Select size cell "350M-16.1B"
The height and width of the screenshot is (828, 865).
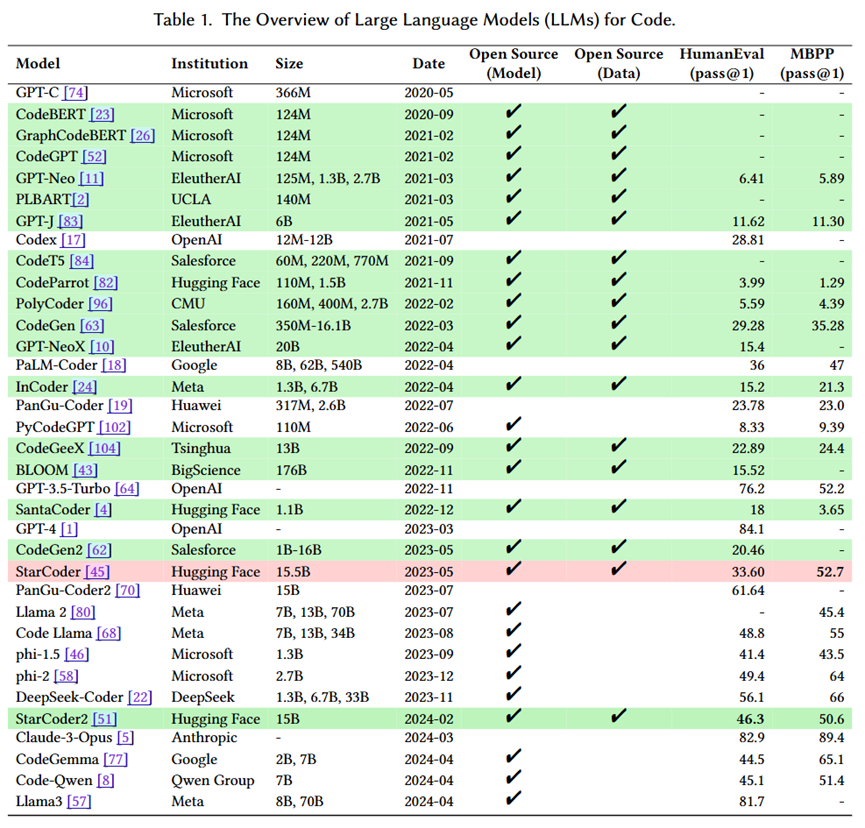[313, 325]
